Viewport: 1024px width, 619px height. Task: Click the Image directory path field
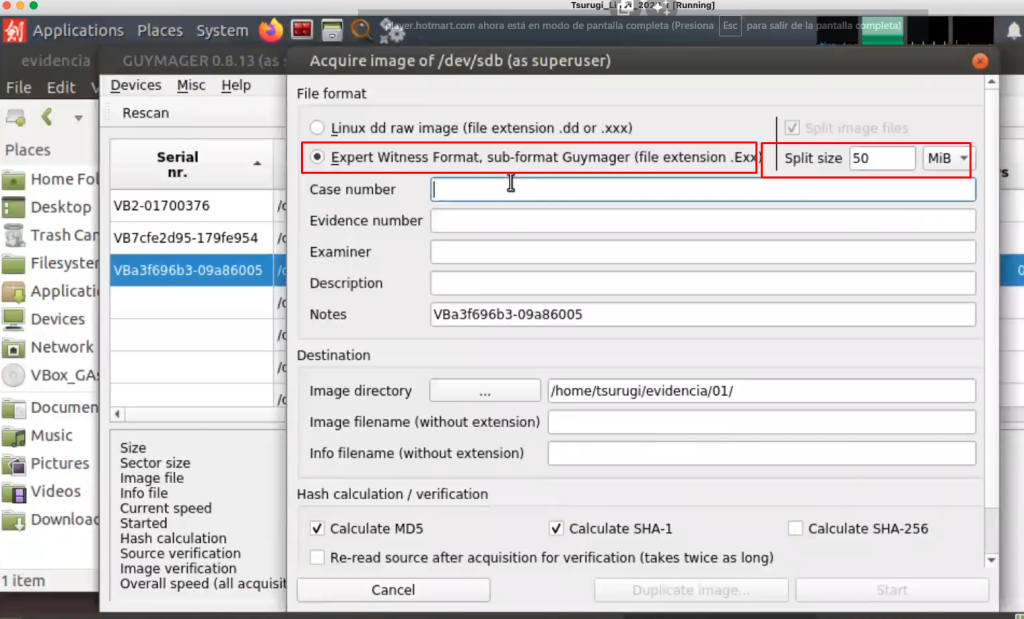point(761,391)
